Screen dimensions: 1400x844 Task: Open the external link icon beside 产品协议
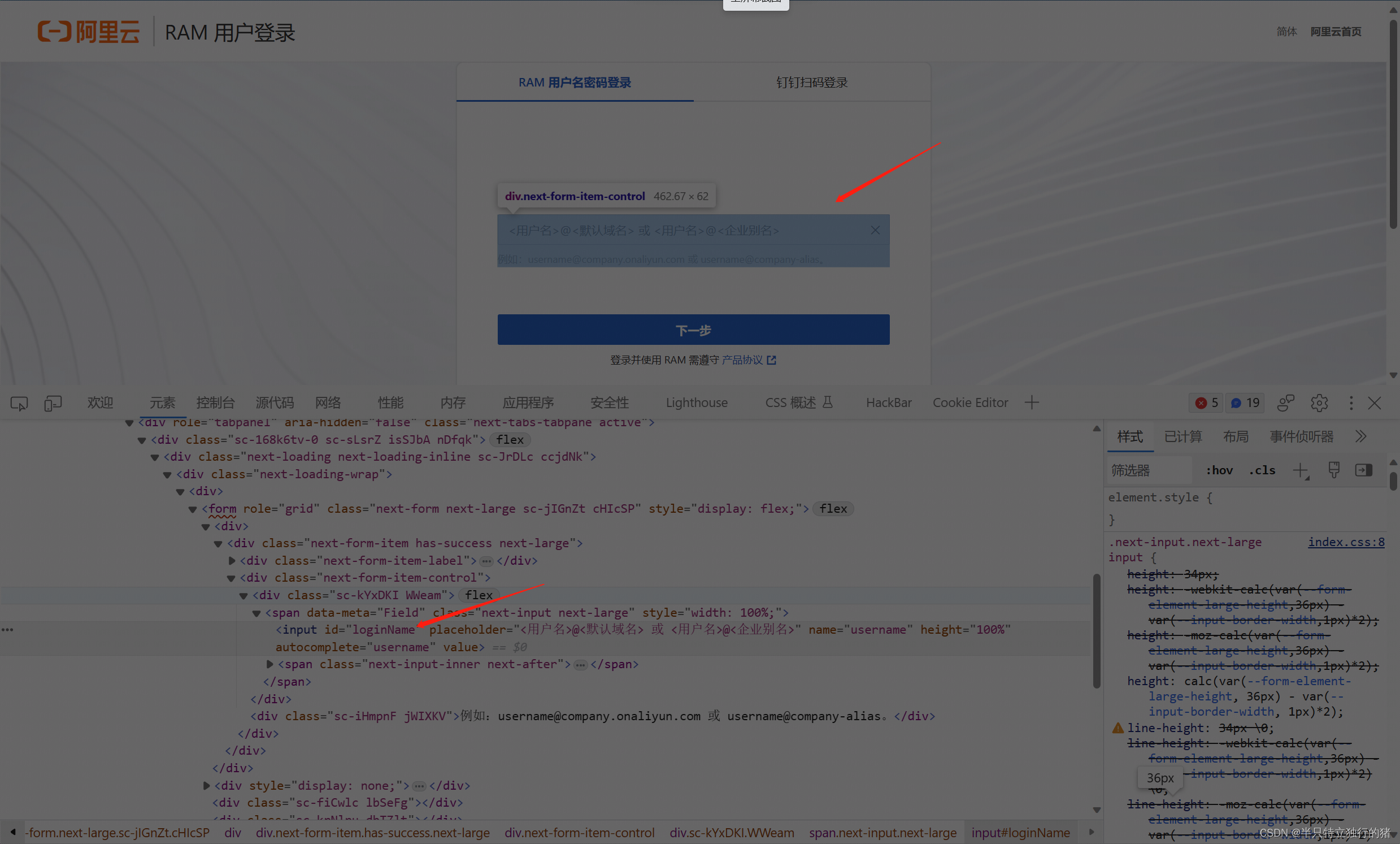point(771,360)
